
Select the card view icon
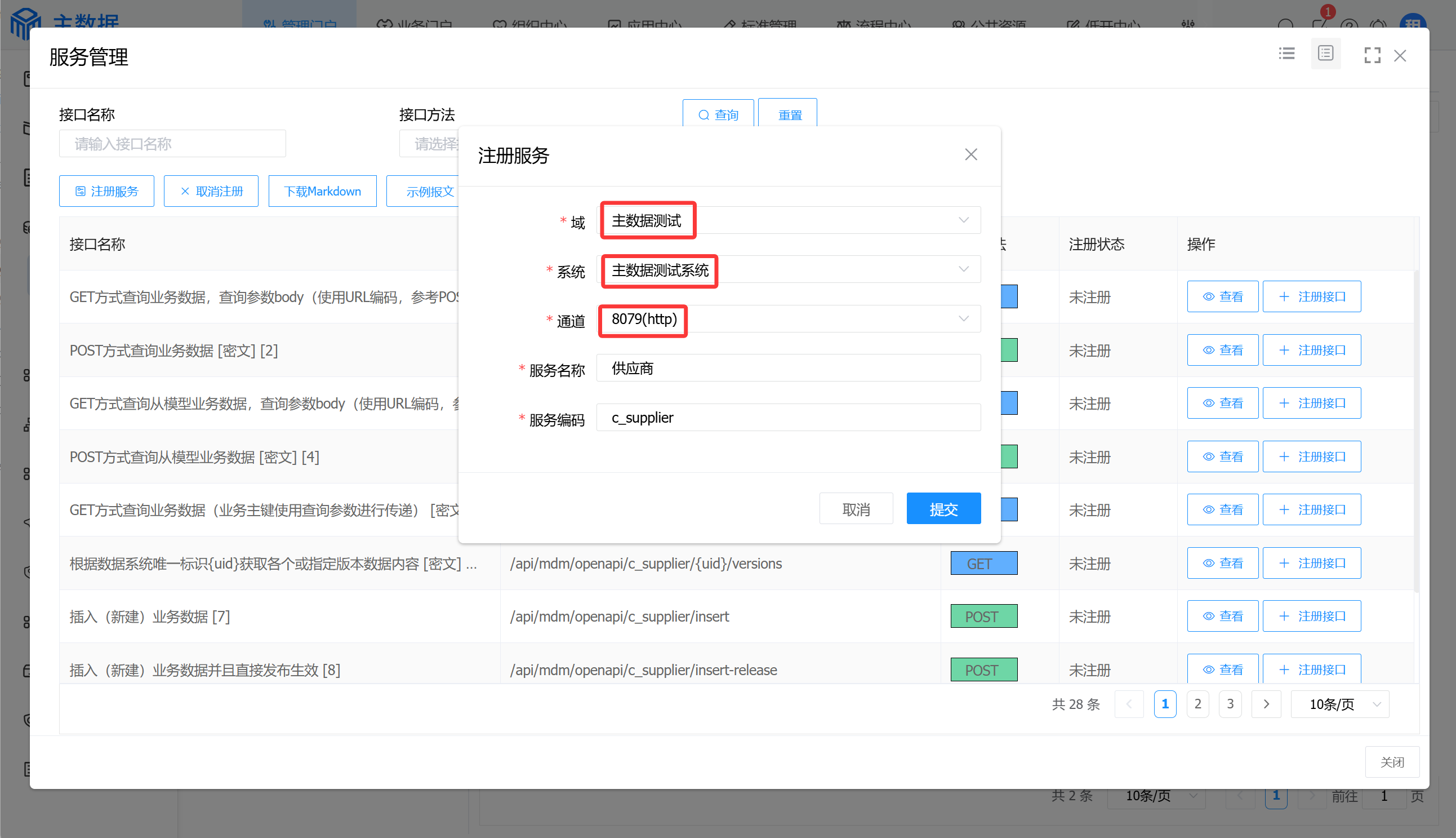pos(1325,54)
